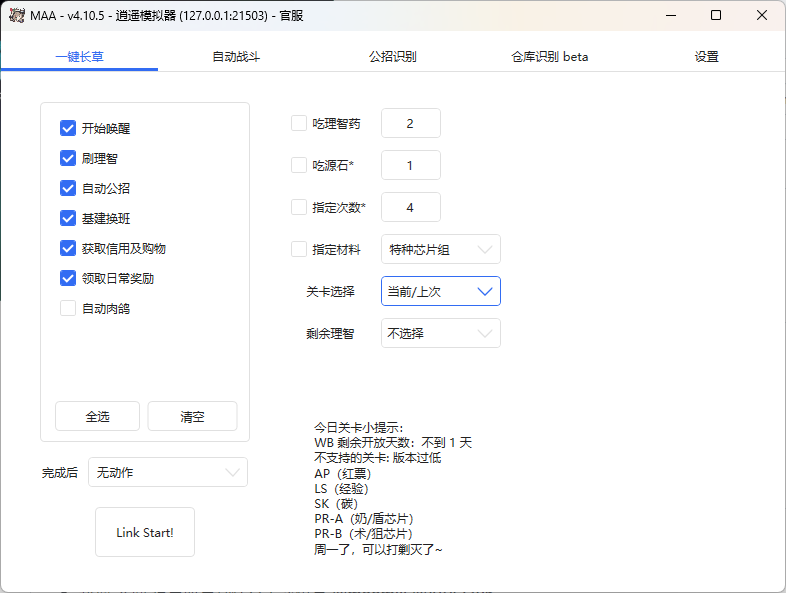Click the AP (红票) stage line
786x593 pixels.
pos(343,473)
